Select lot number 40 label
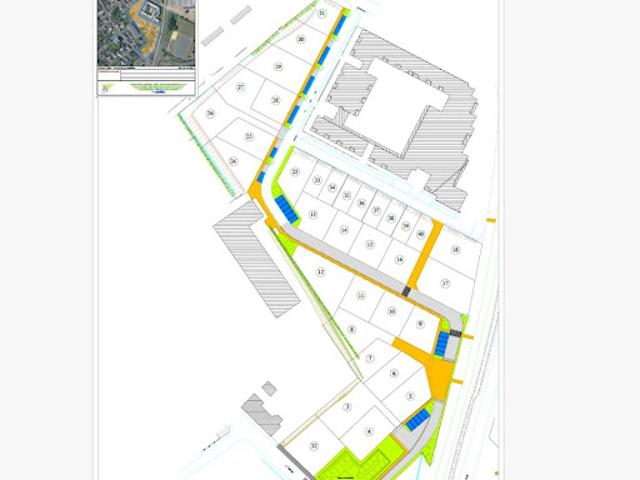 point(420,234)
